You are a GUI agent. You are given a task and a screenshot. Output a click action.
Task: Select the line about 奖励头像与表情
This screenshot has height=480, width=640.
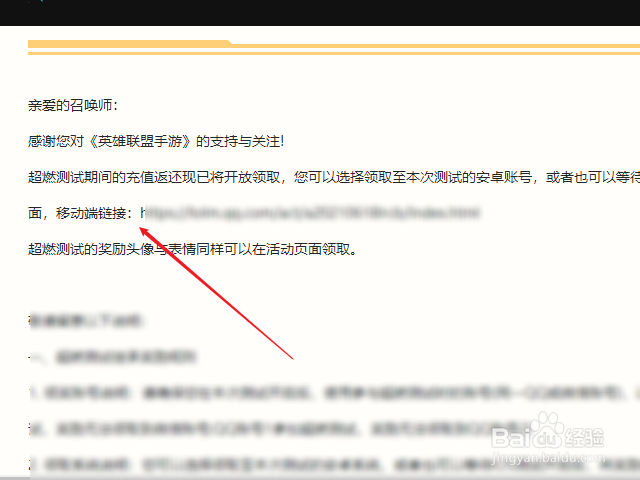[192, 249]
